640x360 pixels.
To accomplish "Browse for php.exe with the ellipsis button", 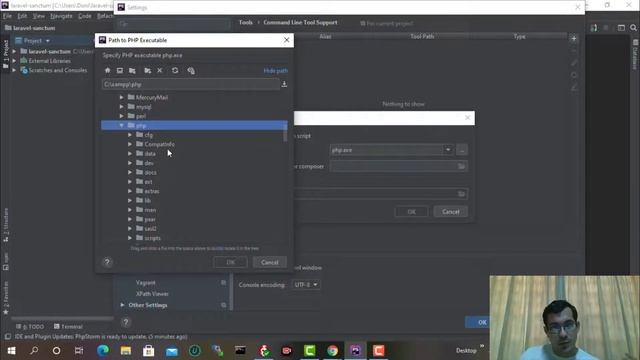I will tap(462, 150).
